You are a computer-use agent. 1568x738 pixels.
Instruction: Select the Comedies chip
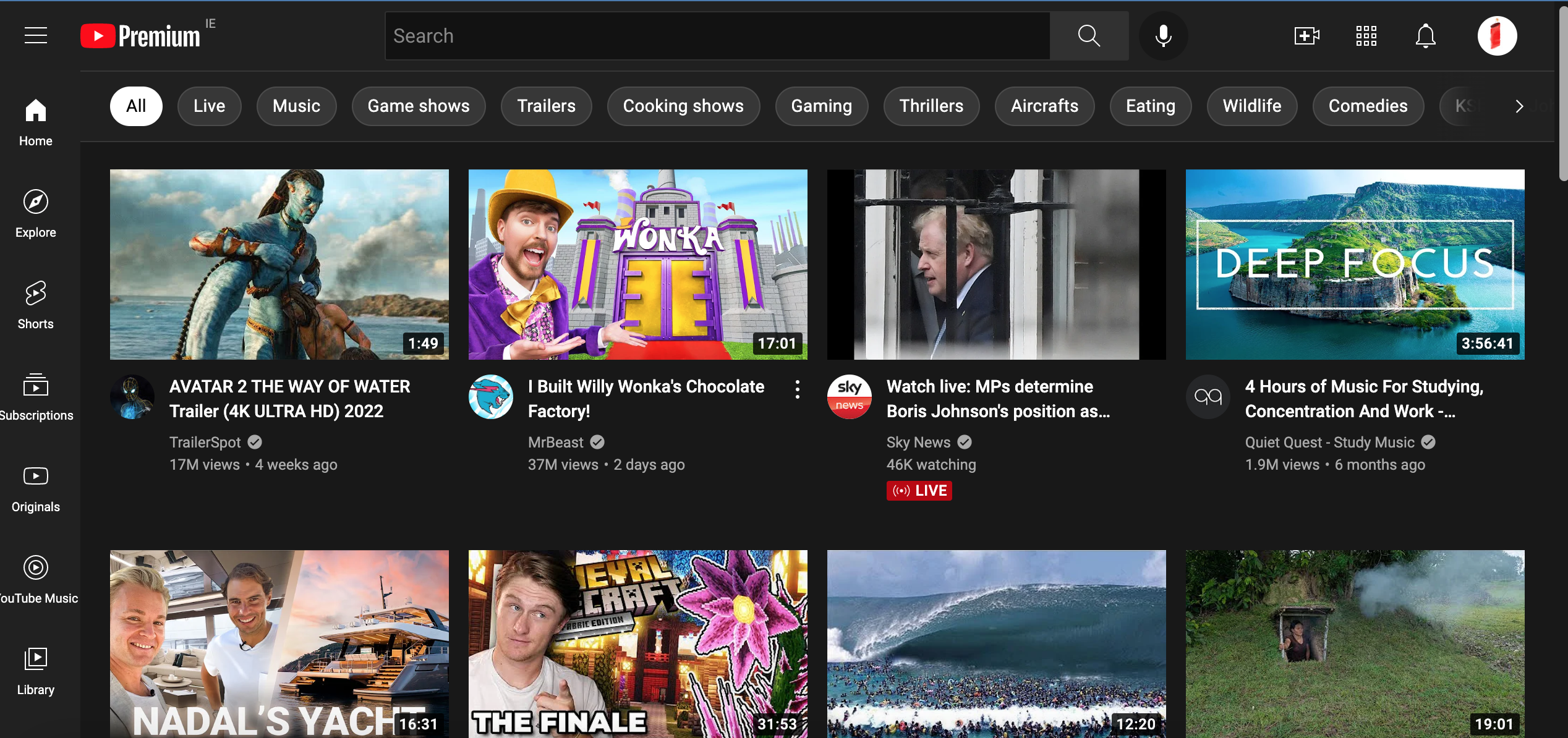tap(1368, 106)
